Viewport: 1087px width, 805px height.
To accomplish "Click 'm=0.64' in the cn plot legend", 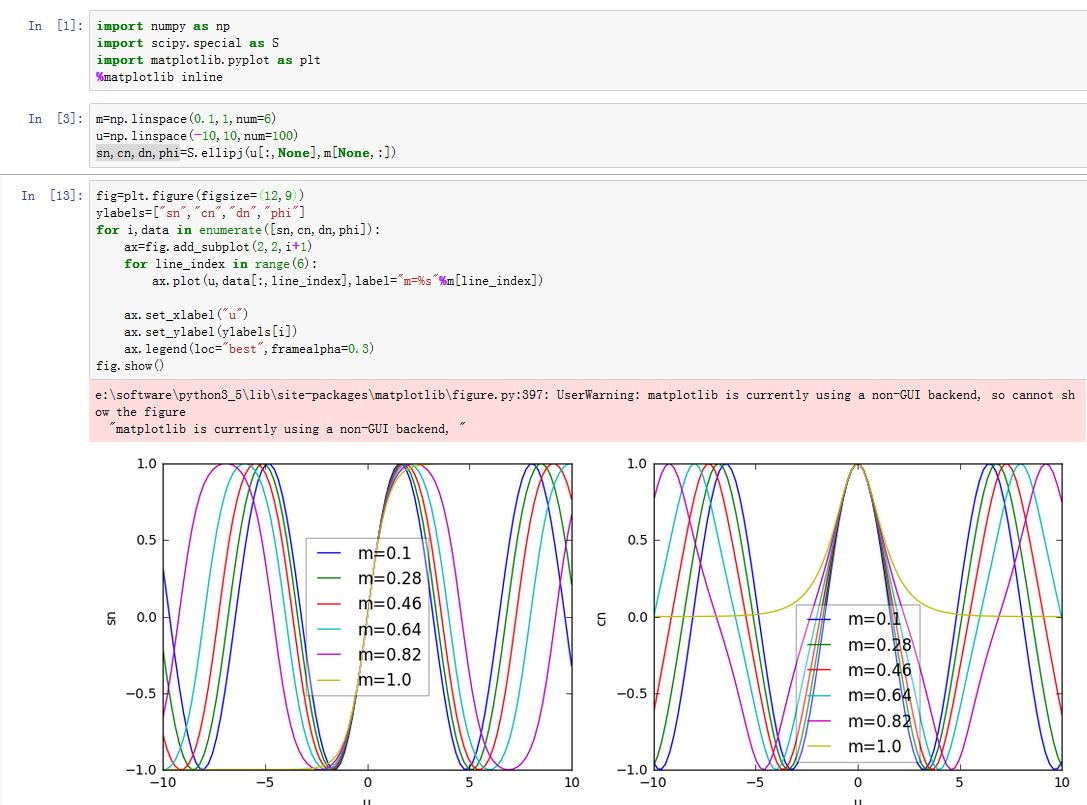I will (880, 695).
